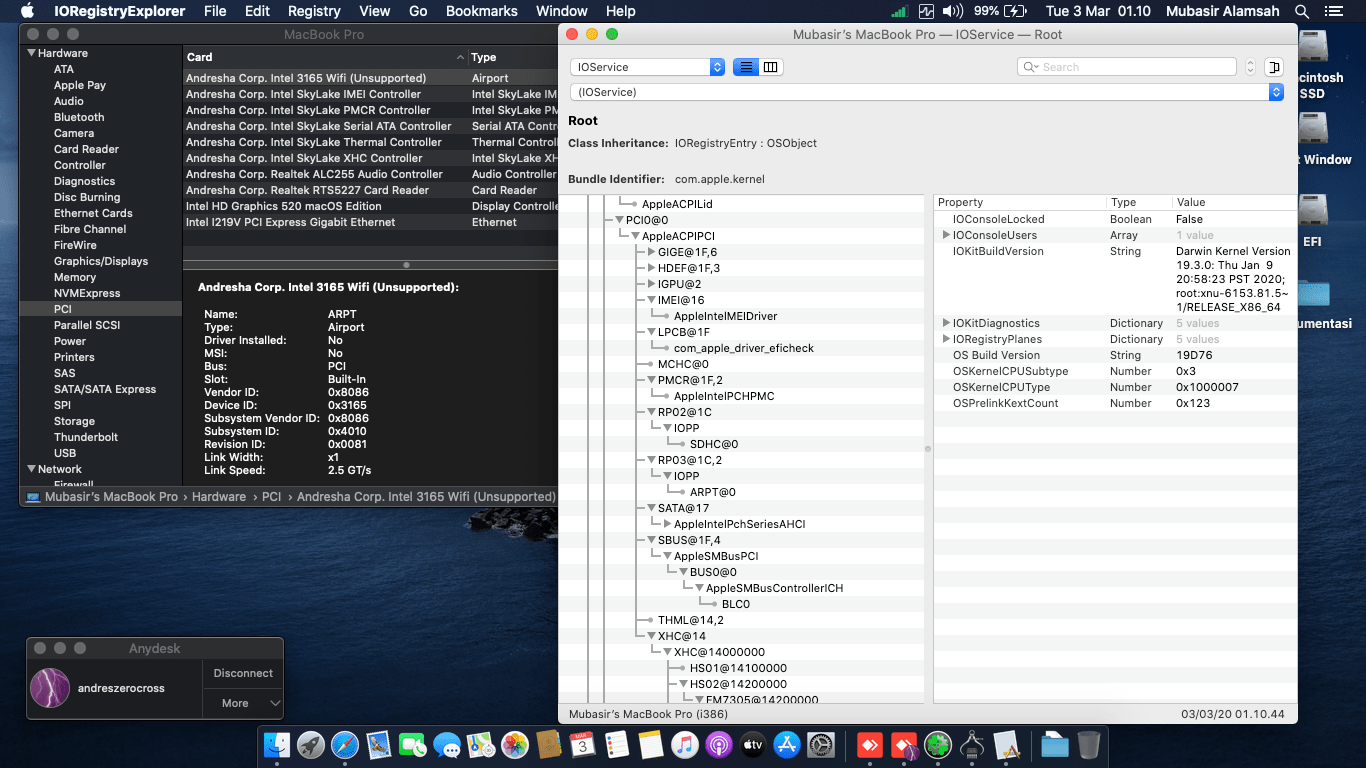Open the Bookmarks menu
Screen dimensions: 1366x768
[x=481, y=11]
